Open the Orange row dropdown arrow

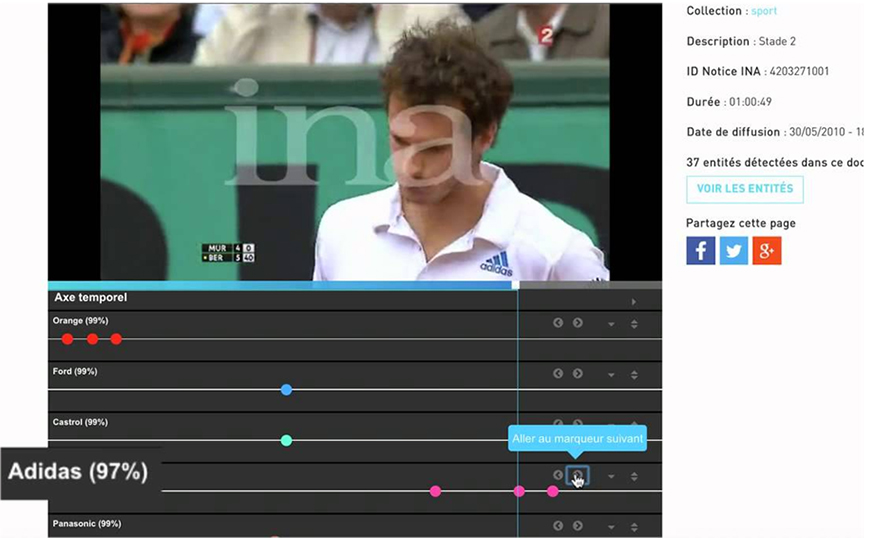click(x=611, y=324)
